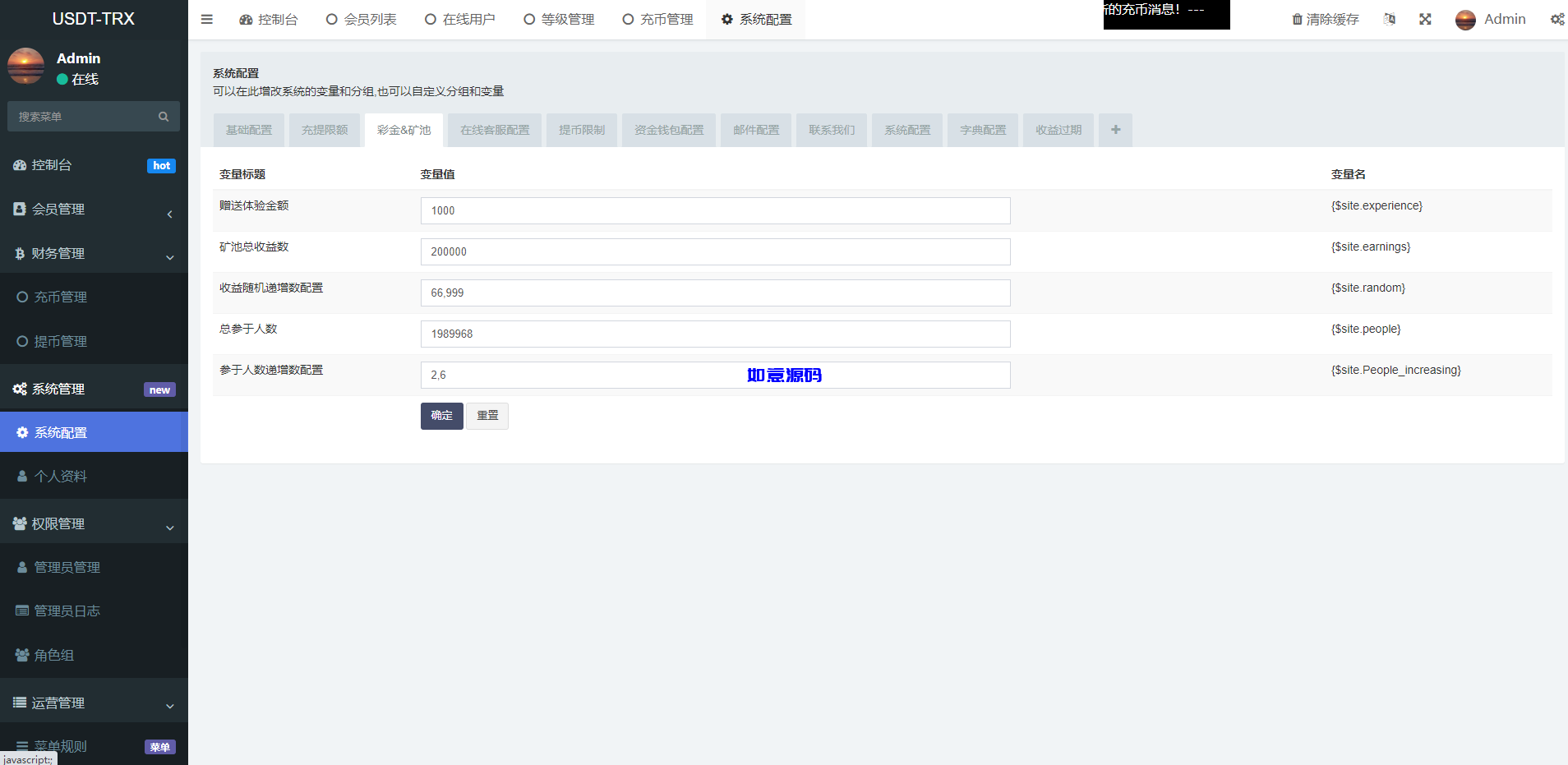Click the 总参于人数 value field
The height and width of the screenshot is (765, 1568).
[715, 334]
